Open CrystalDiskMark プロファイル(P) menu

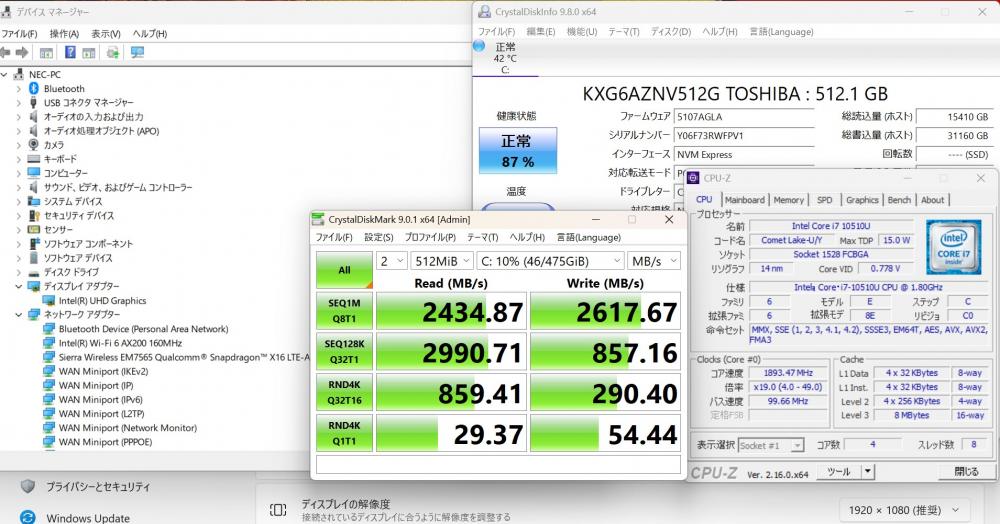point(430,237)
